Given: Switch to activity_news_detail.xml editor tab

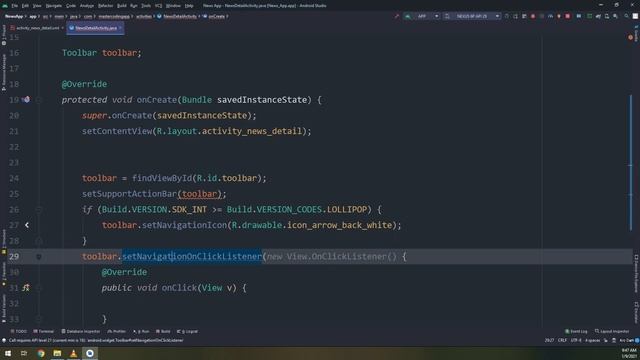Looking at the screenshot, I should tap(36, 28).
